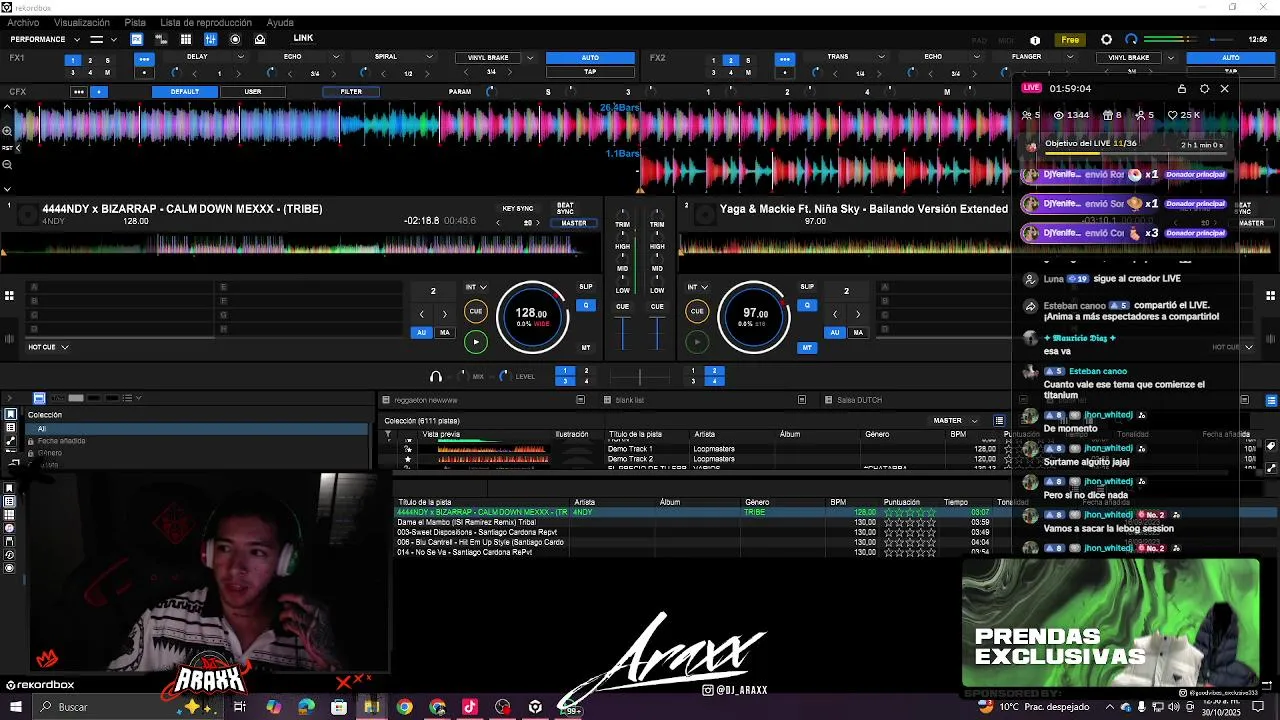This screenshot has width=1280, height=720.
Task: Switch deck 1 loop to MA mode
Action: (x=445, y=333)
